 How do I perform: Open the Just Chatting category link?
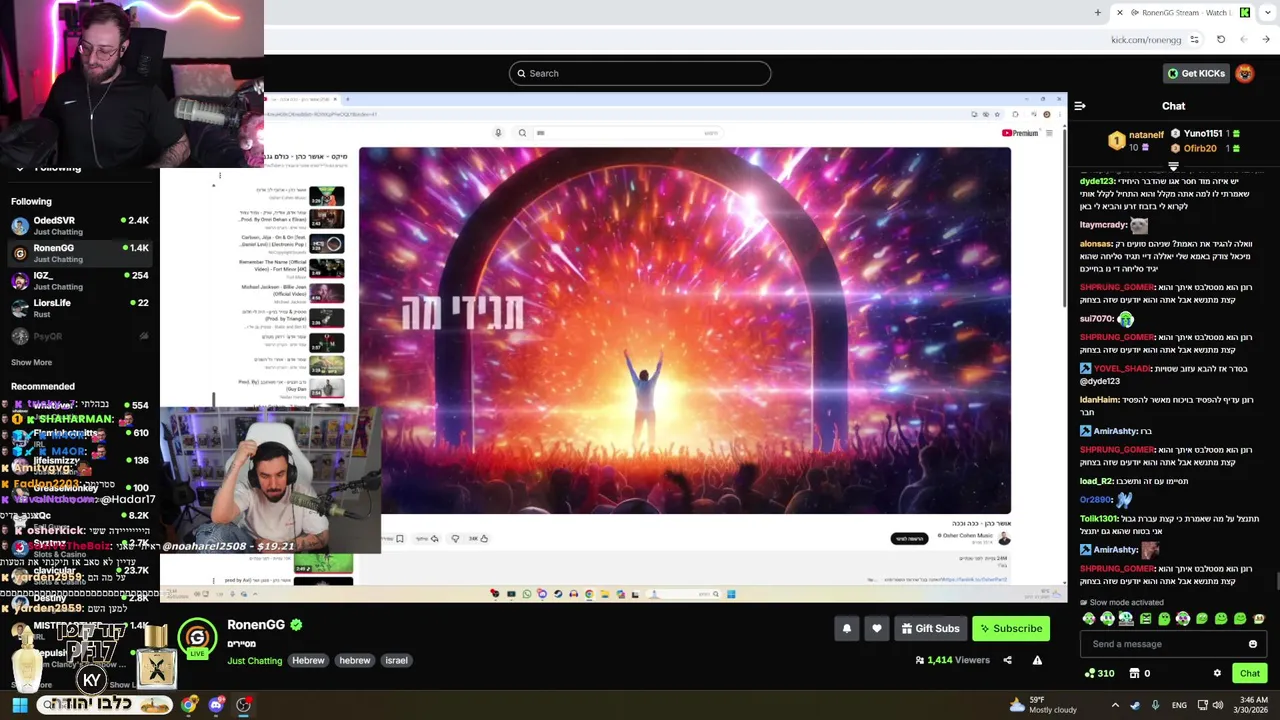pyautogui.click(x=254, y=661)
